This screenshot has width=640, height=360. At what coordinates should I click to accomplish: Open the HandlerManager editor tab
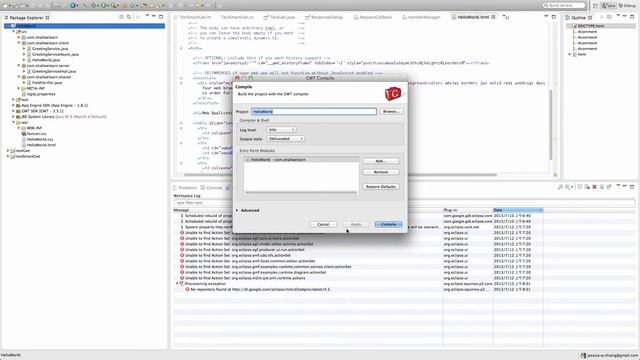(x=421, y=17)
